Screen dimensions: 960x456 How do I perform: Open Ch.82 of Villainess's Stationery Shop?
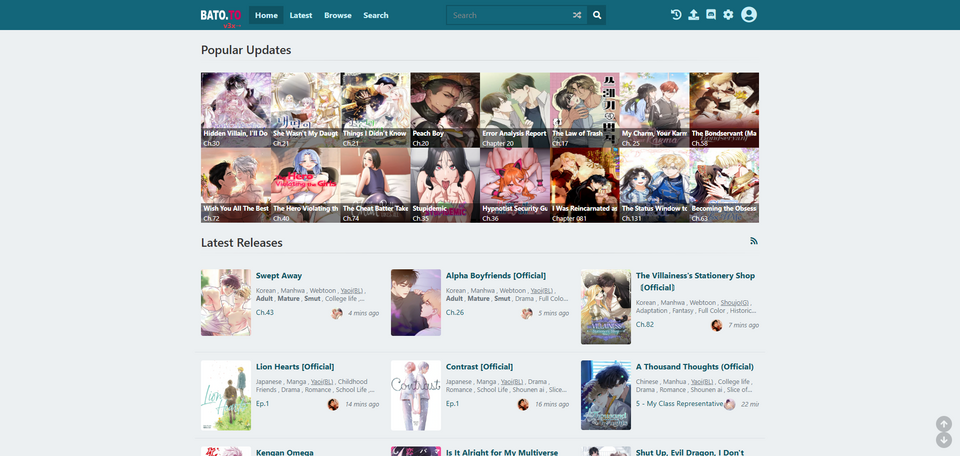[645, 324]
